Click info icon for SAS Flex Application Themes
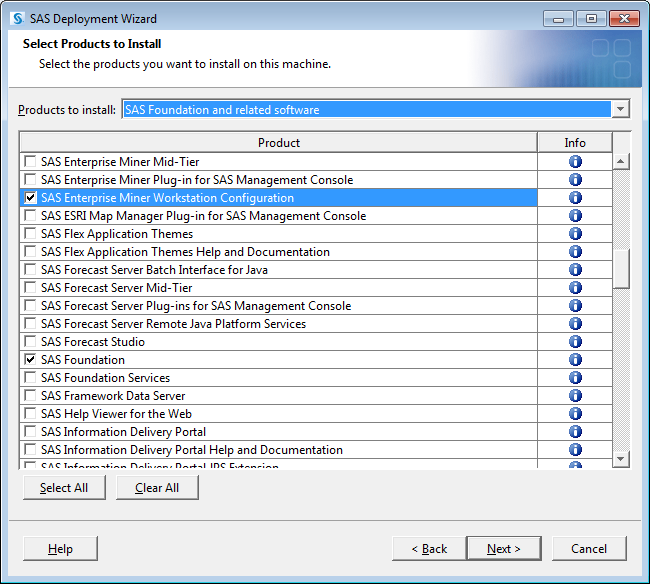The width and height of the screenshot is (650, 584). point(575,234)
